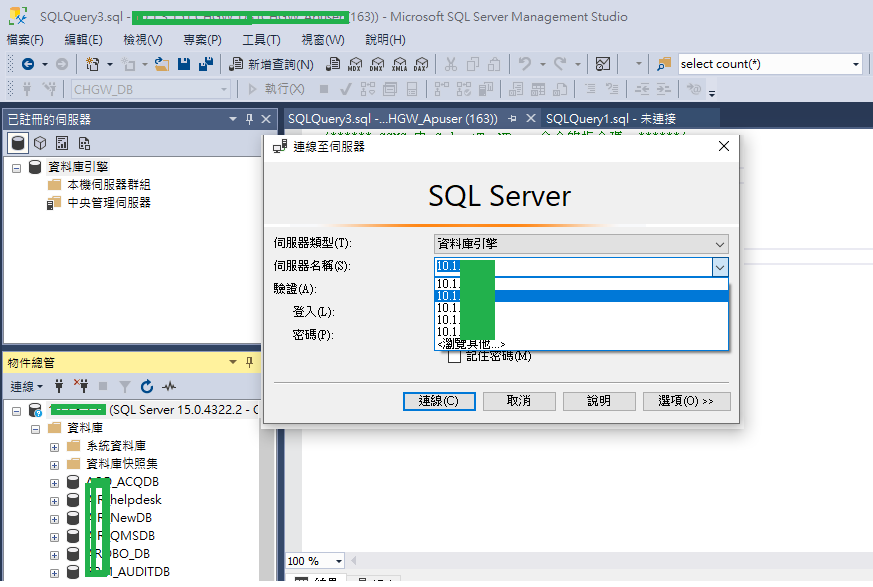Open the CHGW_DB database dropdown
Screen dimensions: 873x587
[224, 89]
